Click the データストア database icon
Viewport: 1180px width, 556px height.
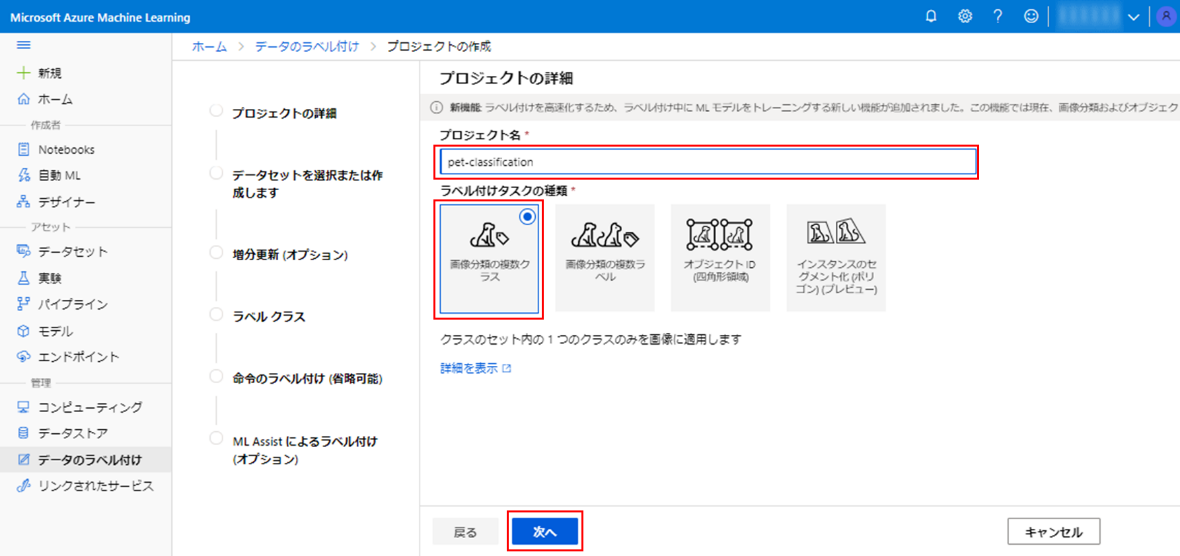coord(23,433)
